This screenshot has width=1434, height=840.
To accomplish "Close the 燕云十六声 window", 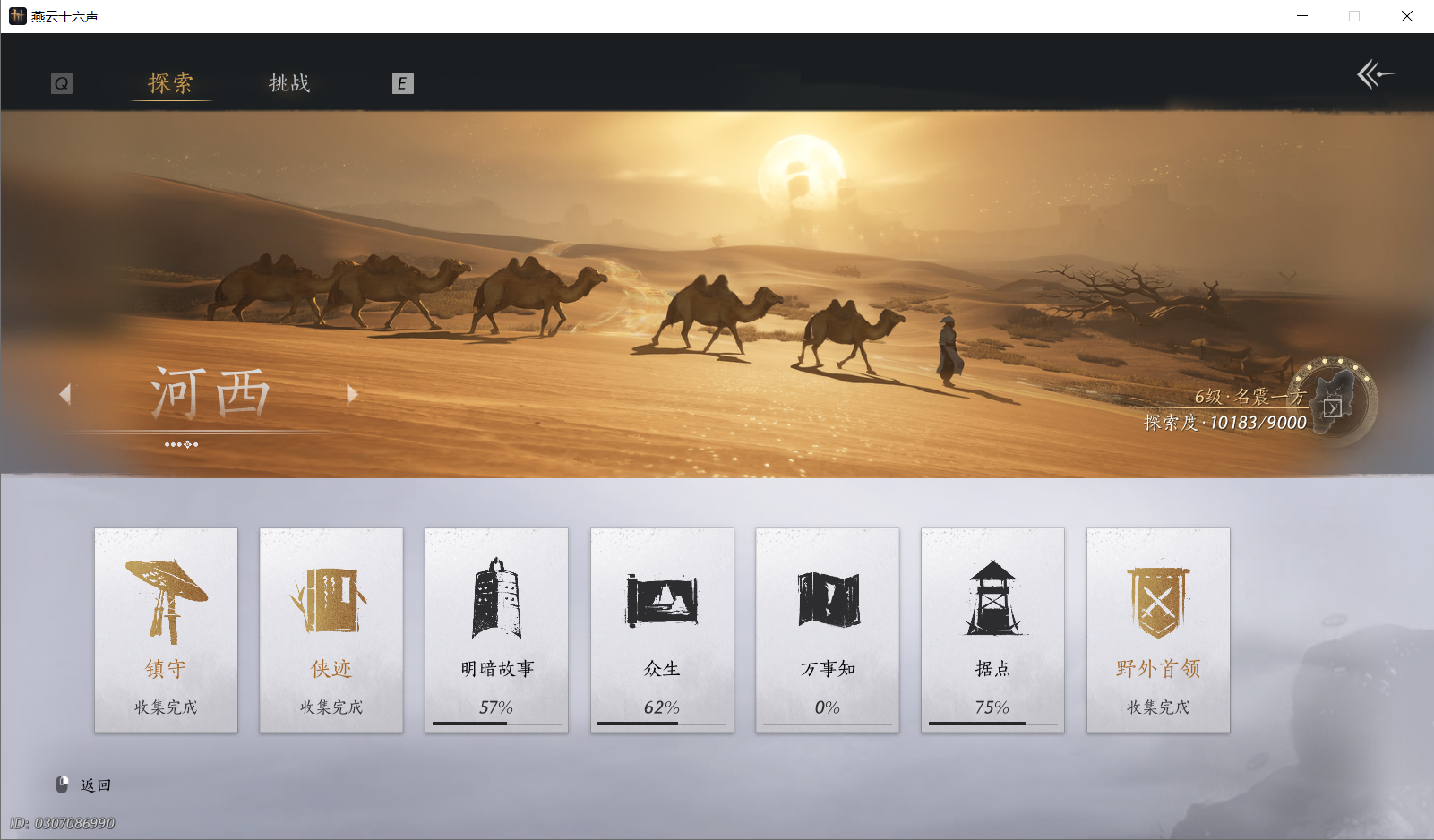I will 1407,16.
